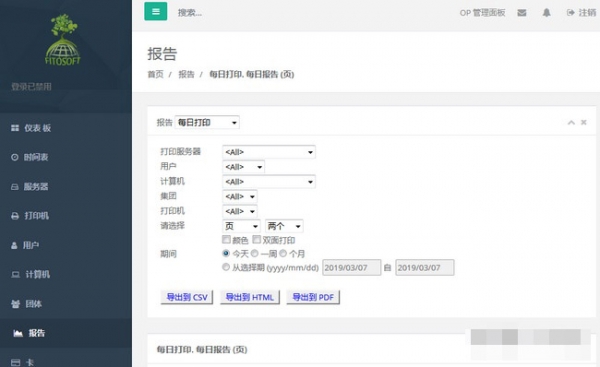Click 导出到 CSV button
Viewport: 600px width, 367px height.
[x=187, y=297]
